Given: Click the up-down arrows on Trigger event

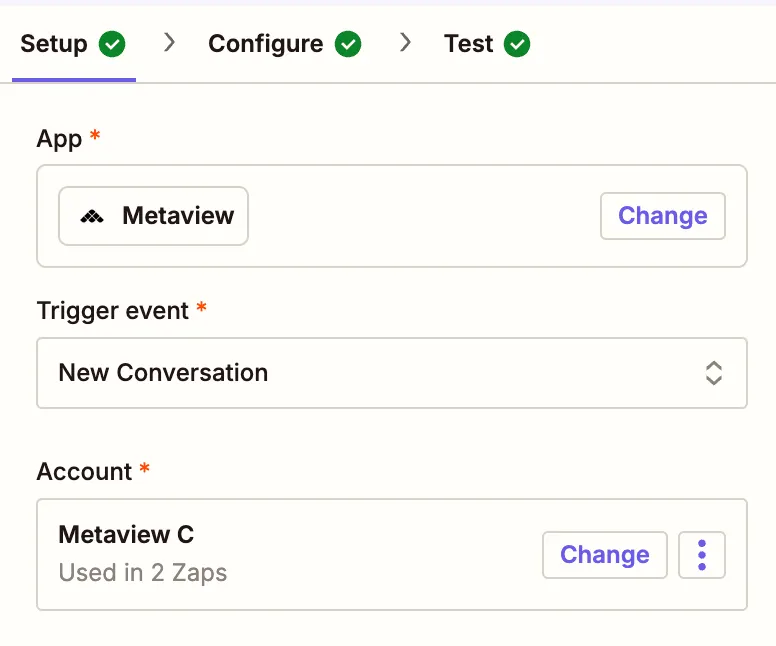Looking at the screenshot, I should coord(714,373).
